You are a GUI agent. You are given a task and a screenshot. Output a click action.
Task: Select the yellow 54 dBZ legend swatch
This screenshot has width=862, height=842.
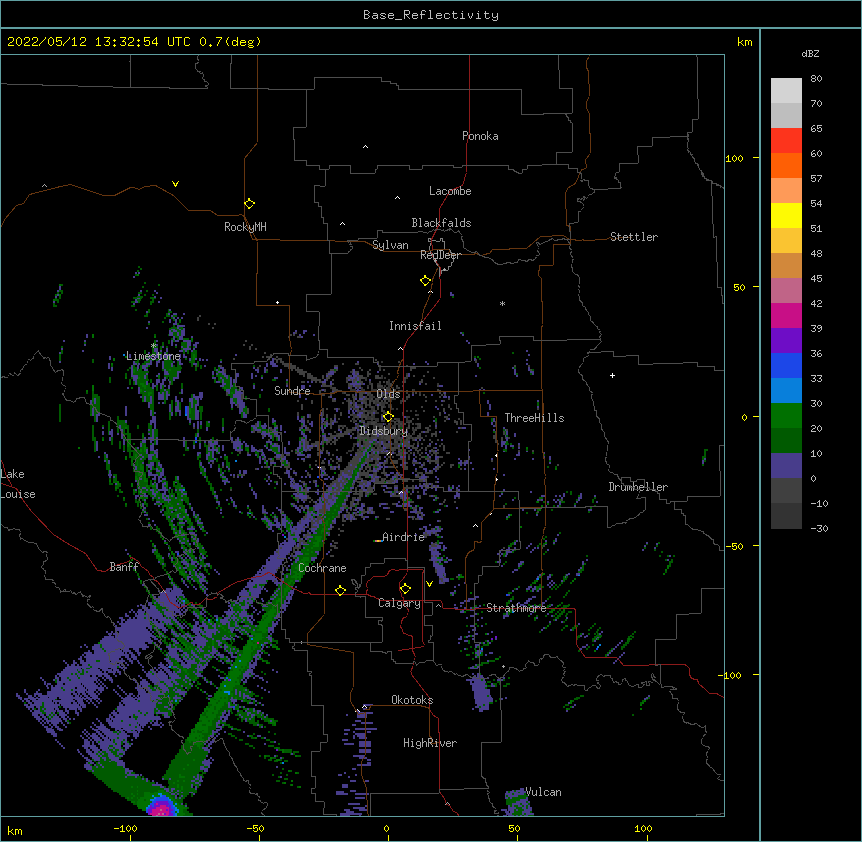pyautogui.click(x=786, y=215)
